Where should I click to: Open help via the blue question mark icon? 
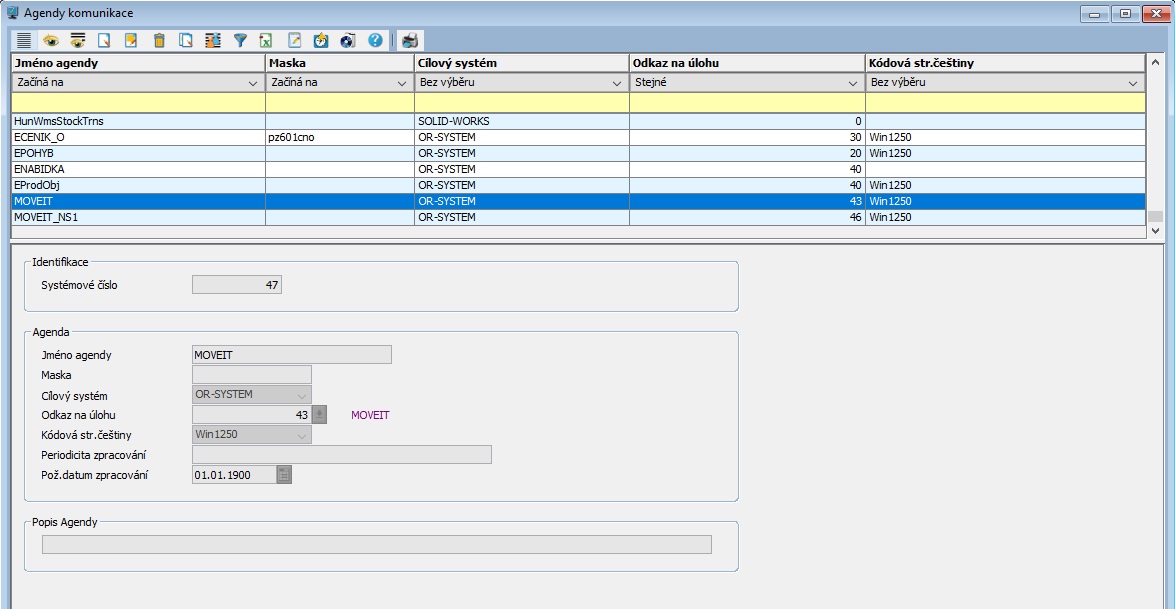[x=375, y=41]
